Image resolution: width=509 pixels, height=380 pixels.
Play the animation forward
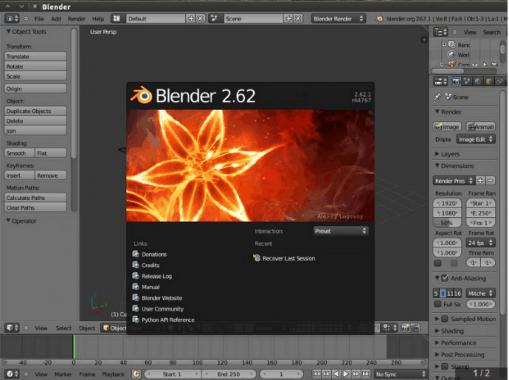[x=346, y=374]
